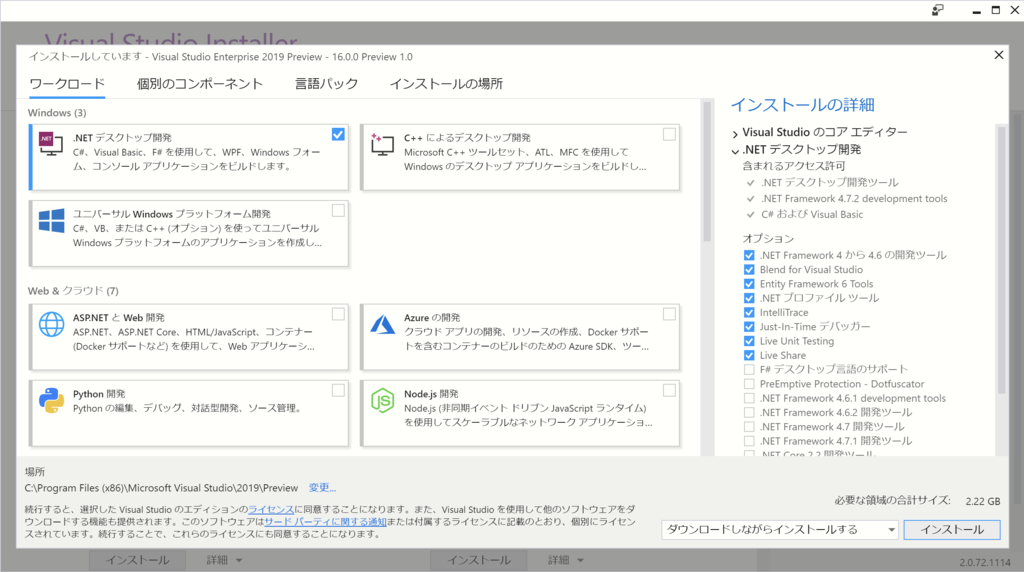1024x572 pixels.
Task: Check the Azure の開発 workload checkbox
Action: tap(669, 314)
